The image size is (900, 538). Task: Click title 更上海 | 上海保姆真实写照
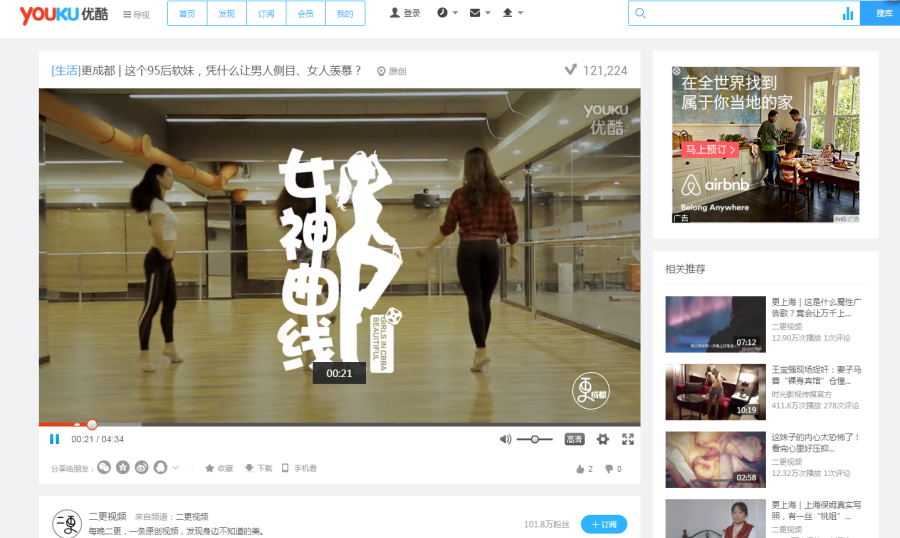(x=816, y=510)
